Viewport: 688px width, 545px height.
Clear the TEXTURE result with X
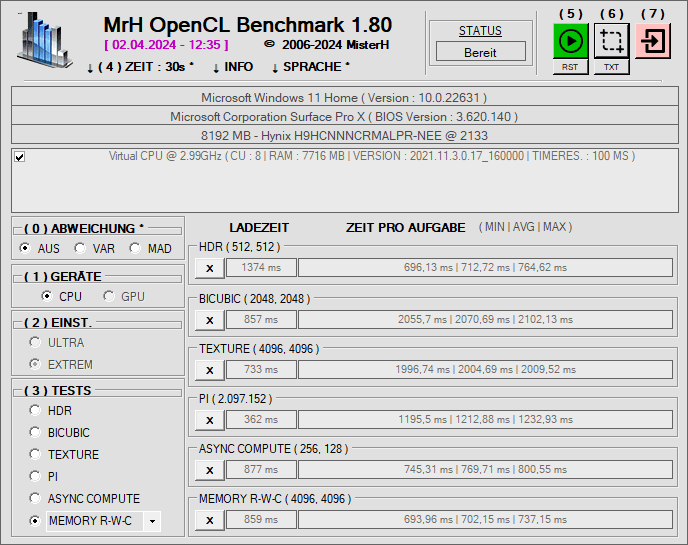pyautogui.click(x=210, y=370)
